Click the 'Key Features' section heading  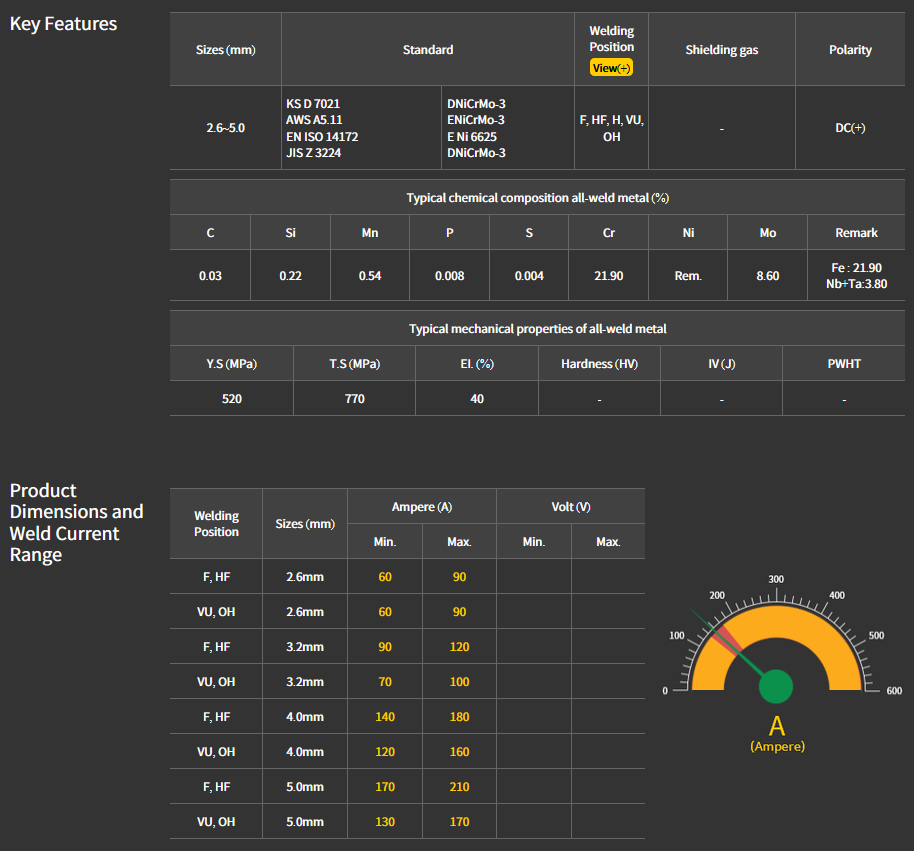(63, 24)
